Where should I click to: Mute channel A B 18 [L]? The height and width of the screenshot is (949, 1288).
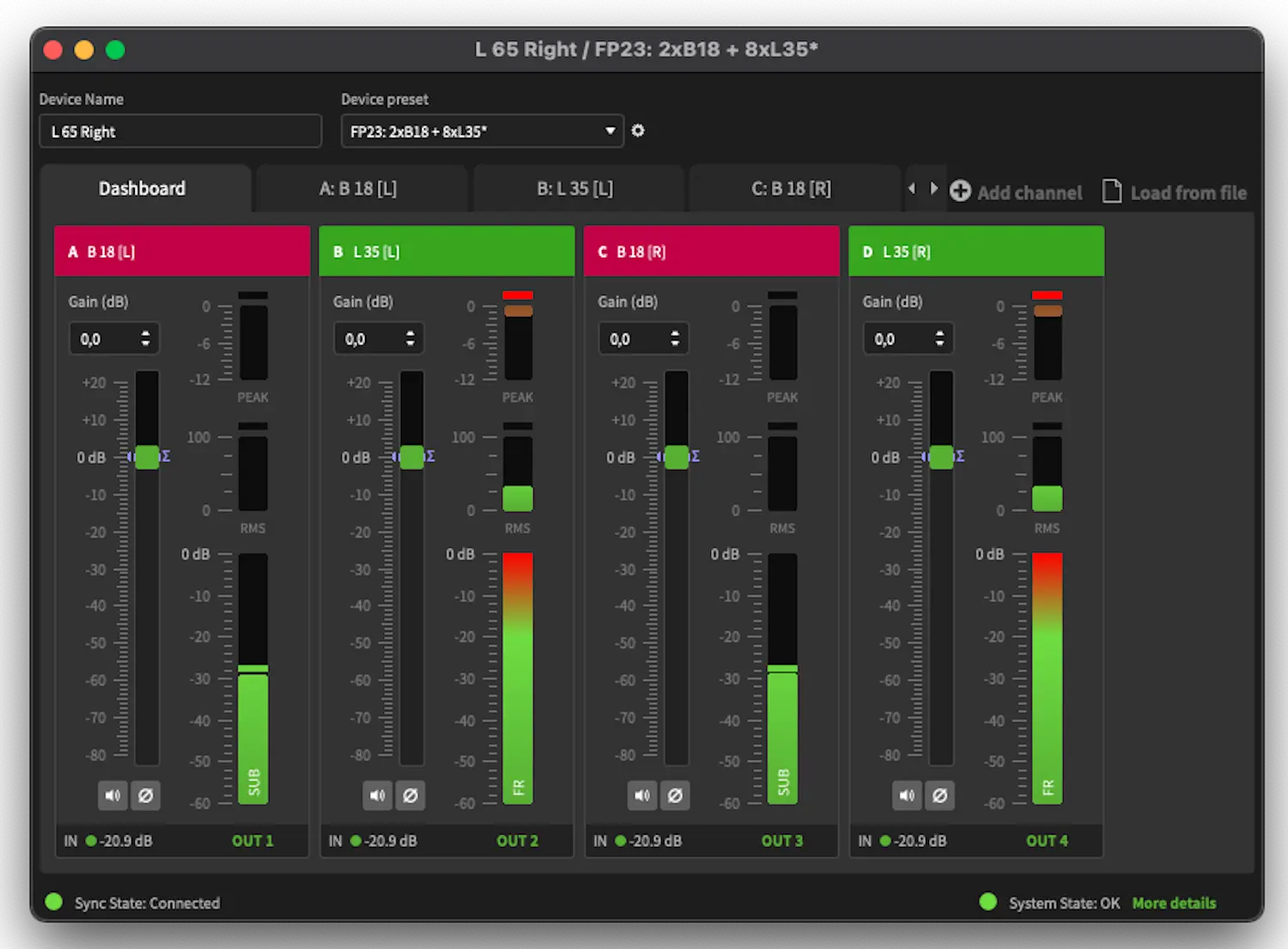tap(112, 795)
